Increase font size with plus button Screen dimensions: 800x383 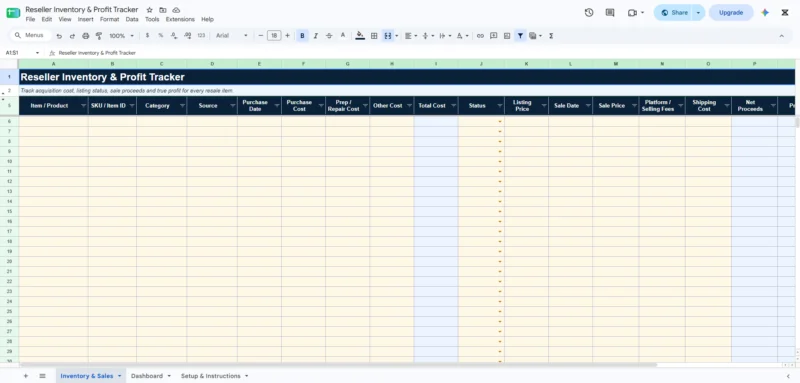(x=287, y=36)
